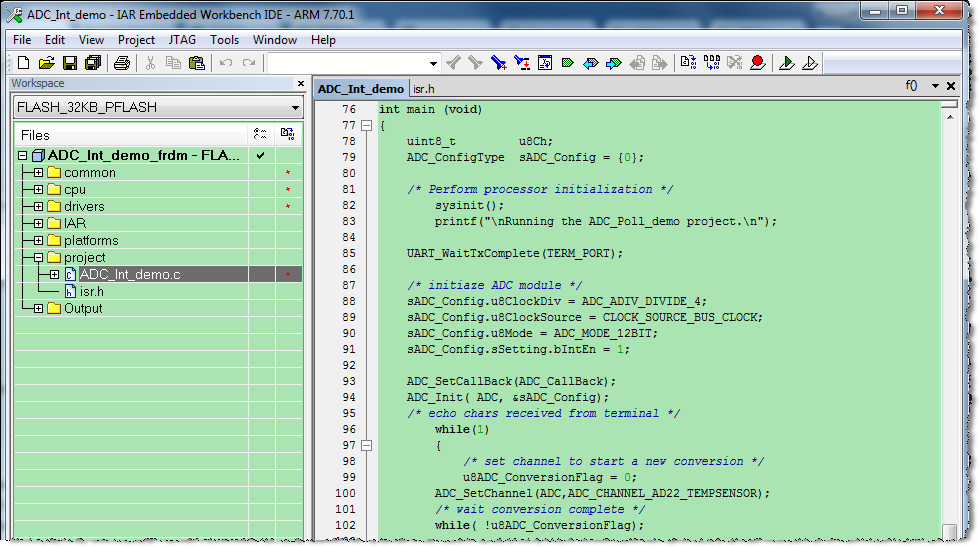Click the Redo arrow icon
Image resolution: width=979 pixels, height=547 pixels.
pos(249,63)
